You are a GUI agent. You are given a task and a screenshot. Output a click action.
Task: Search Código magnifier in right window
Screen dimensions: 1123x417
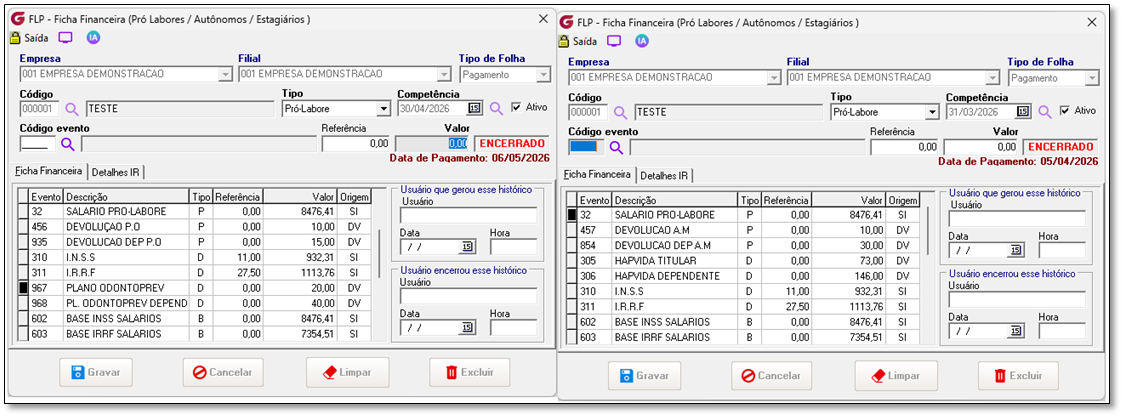point(620,112)
